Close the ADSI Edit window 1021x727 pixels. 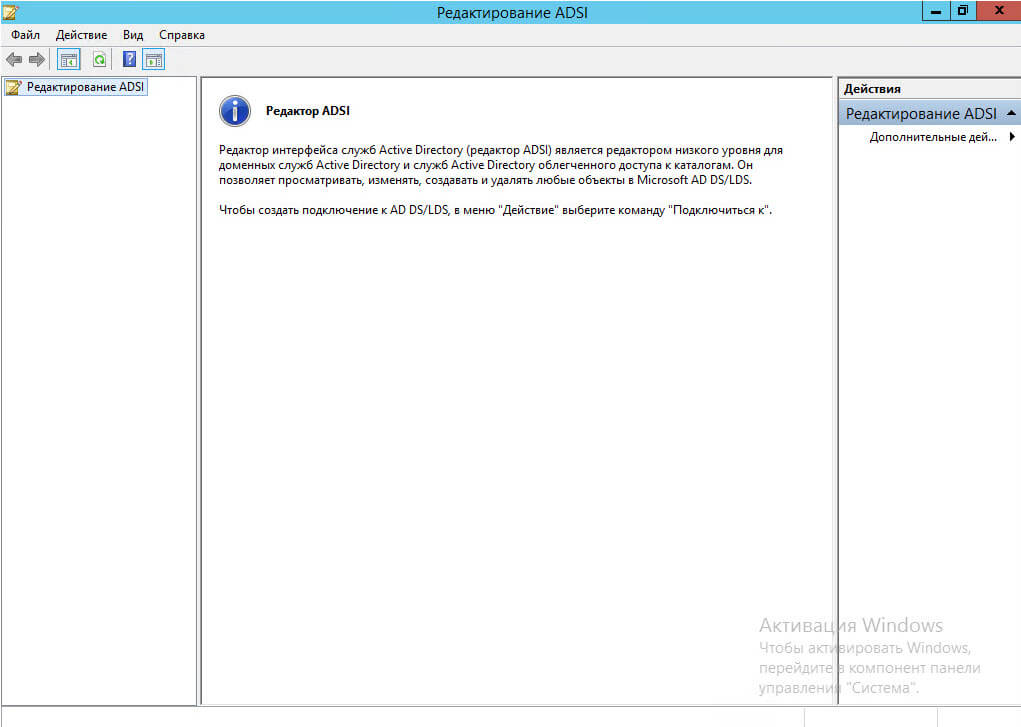point(999,11)
